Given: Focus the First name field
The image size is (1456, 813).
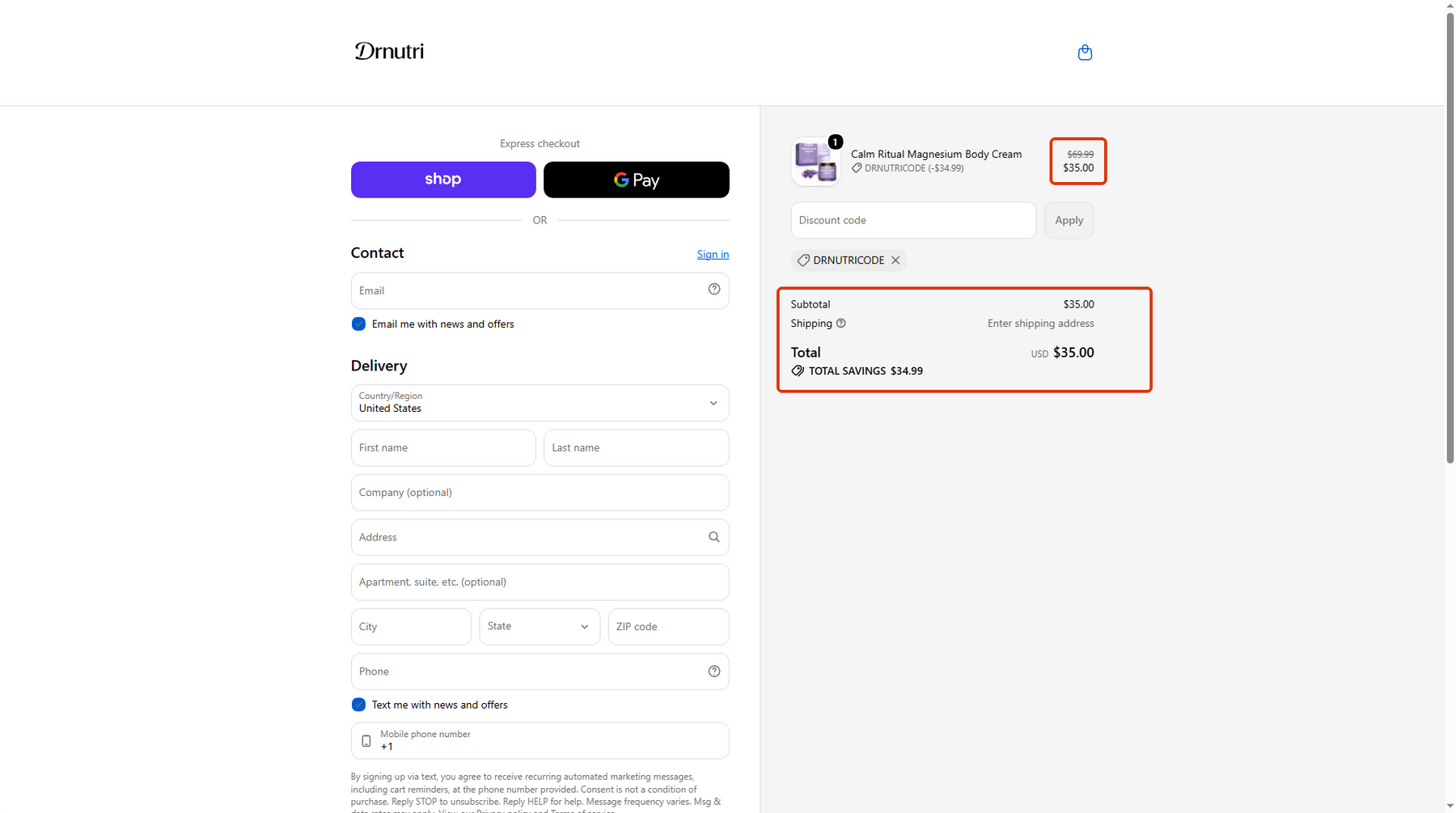Looking at the screenshot, I should [443, 448].
